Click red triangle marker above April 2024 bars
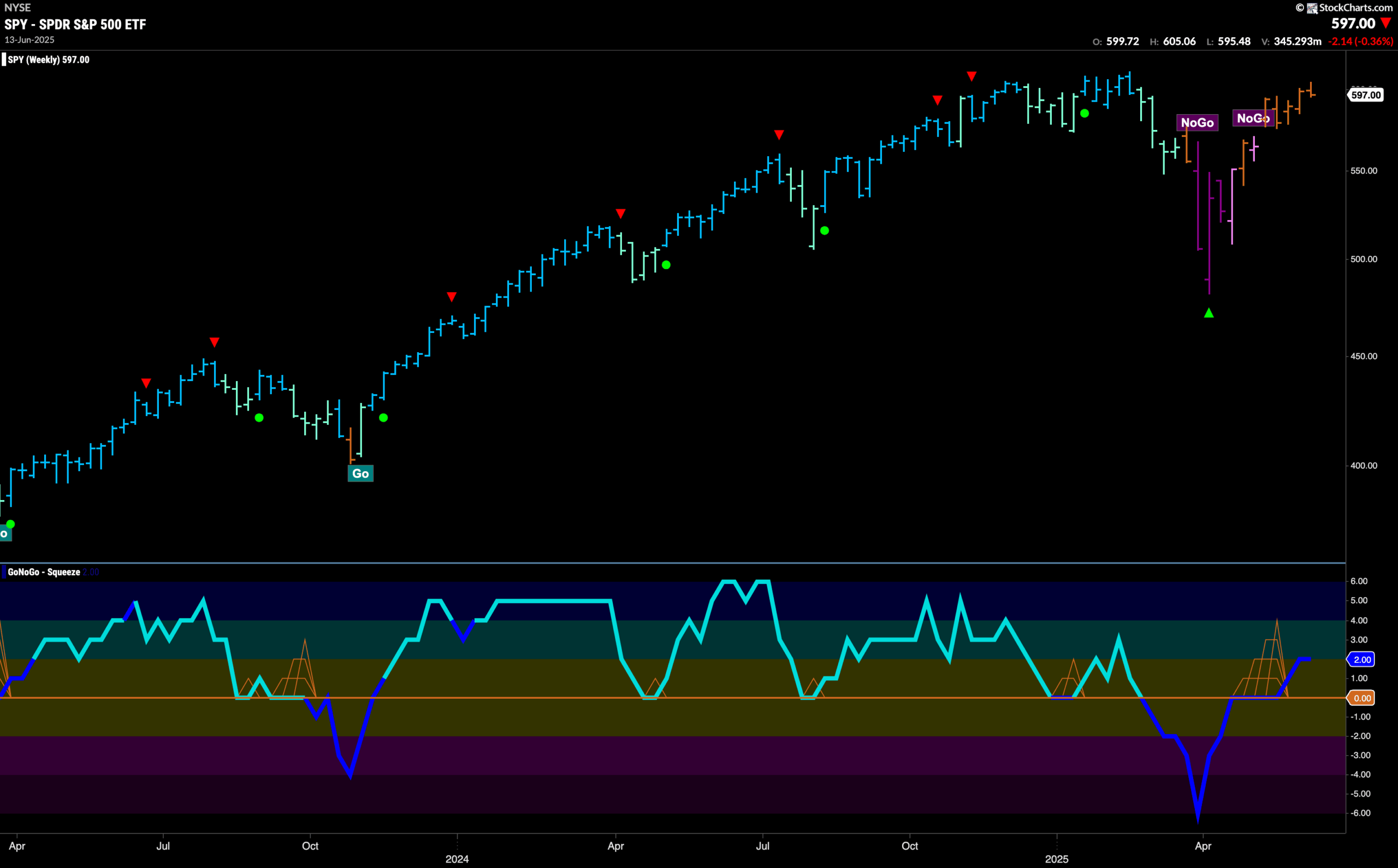The height and width of the screenshot is (868, 1398). point(620,213)
